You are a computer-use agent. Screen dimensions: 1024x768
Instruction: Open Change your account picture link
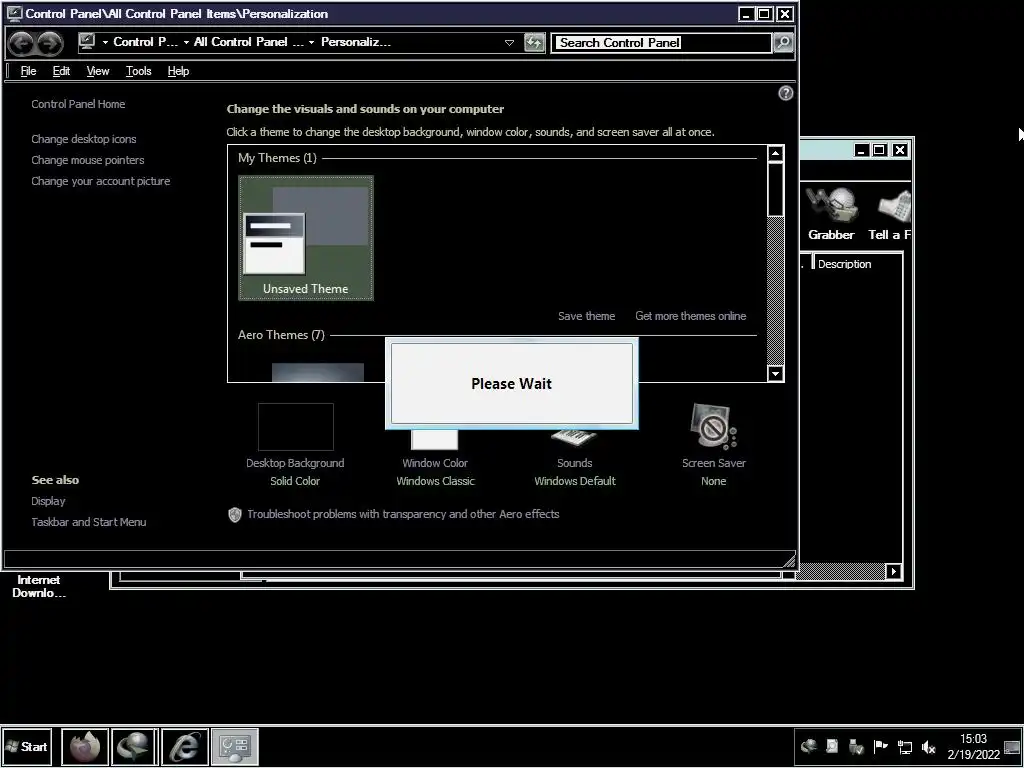pos(101,181)
